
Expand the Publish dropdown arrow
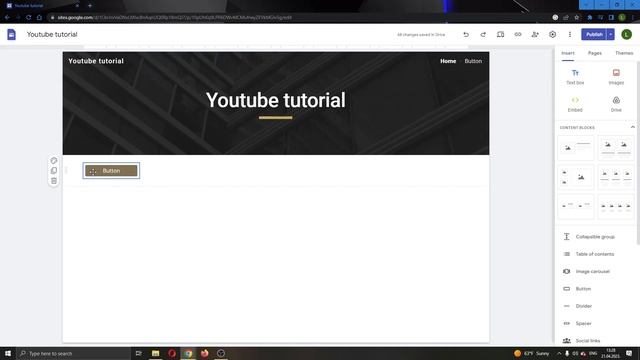tap(611, 34)
